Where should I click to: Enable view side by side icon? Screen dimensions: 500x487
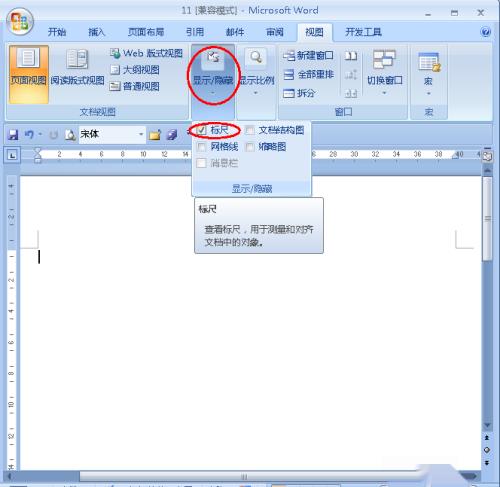(x=351, y=56)
